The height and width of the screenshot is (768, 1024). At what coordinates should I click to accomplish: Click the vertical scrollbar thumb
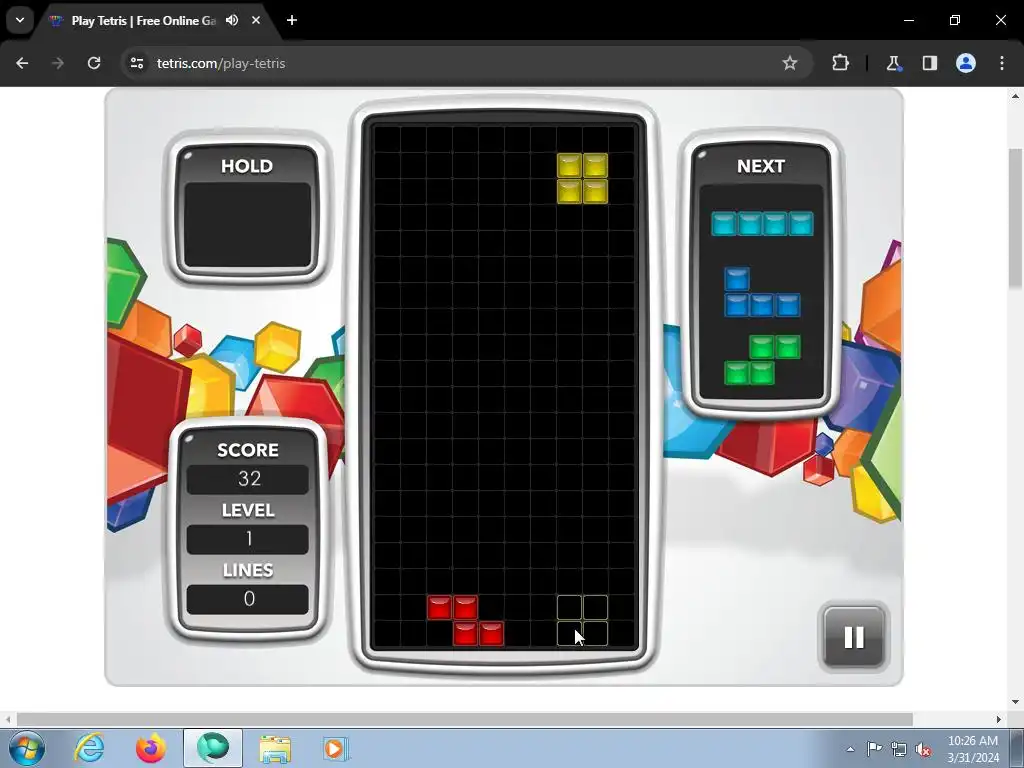(1016, 217)
